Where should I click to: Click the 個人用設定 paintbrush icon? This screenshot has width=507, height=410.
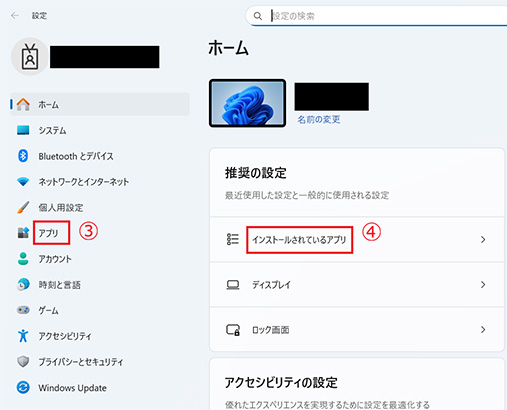[x=23, y=207]
